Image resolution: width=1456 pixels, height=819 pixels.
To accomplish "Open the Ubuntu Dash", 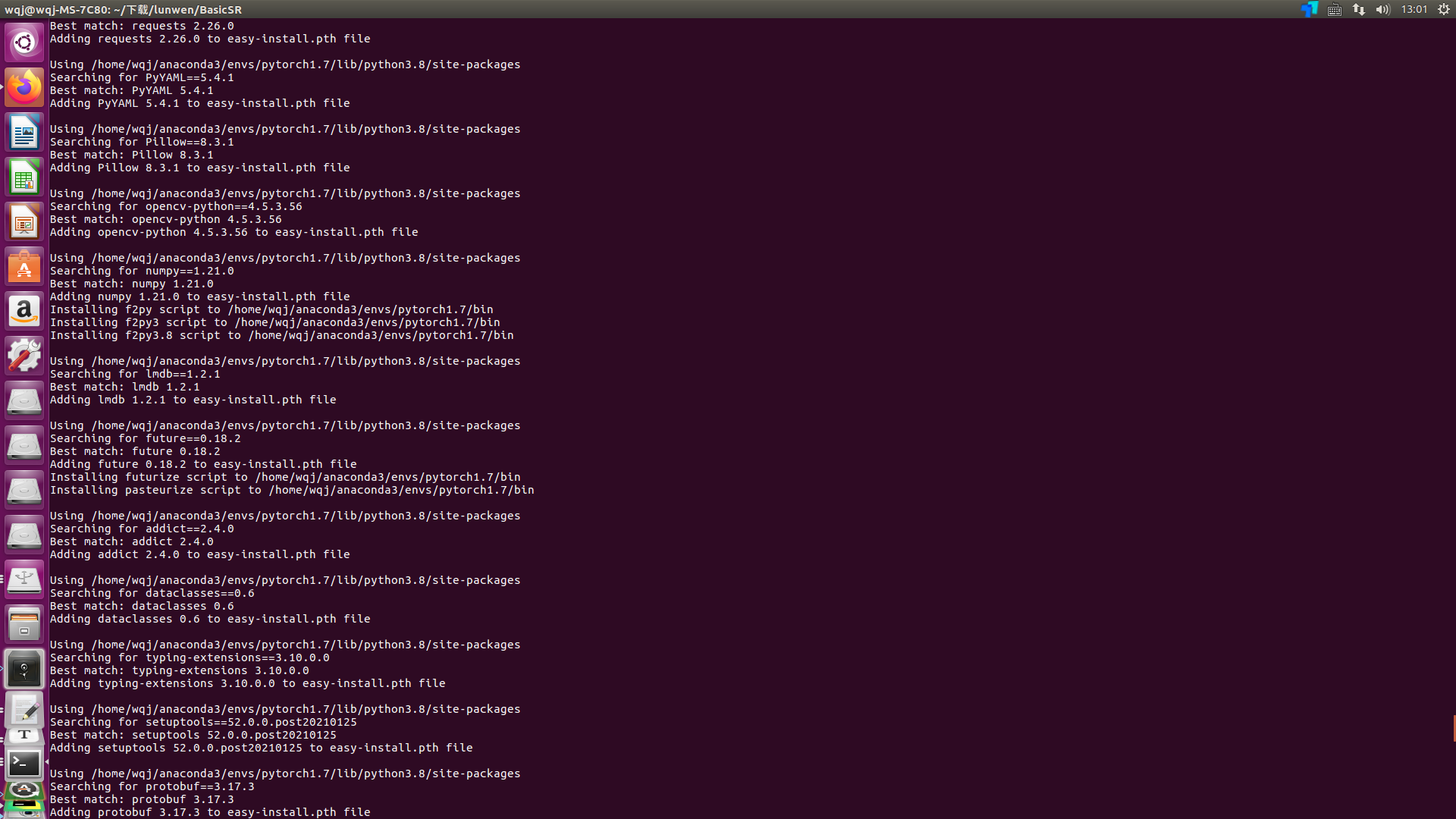I will [24, 42].
